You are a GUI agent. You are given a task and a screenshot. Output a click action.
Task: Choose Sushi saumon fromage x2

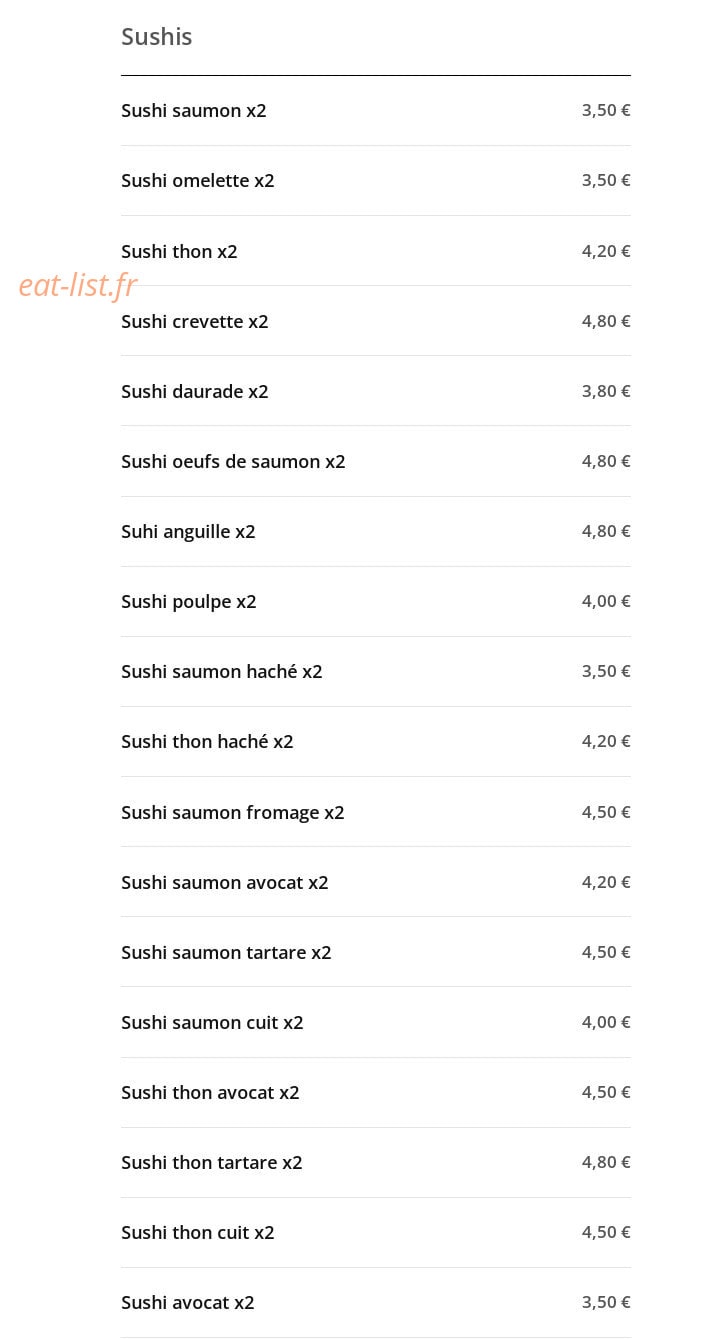coord(375,812)
